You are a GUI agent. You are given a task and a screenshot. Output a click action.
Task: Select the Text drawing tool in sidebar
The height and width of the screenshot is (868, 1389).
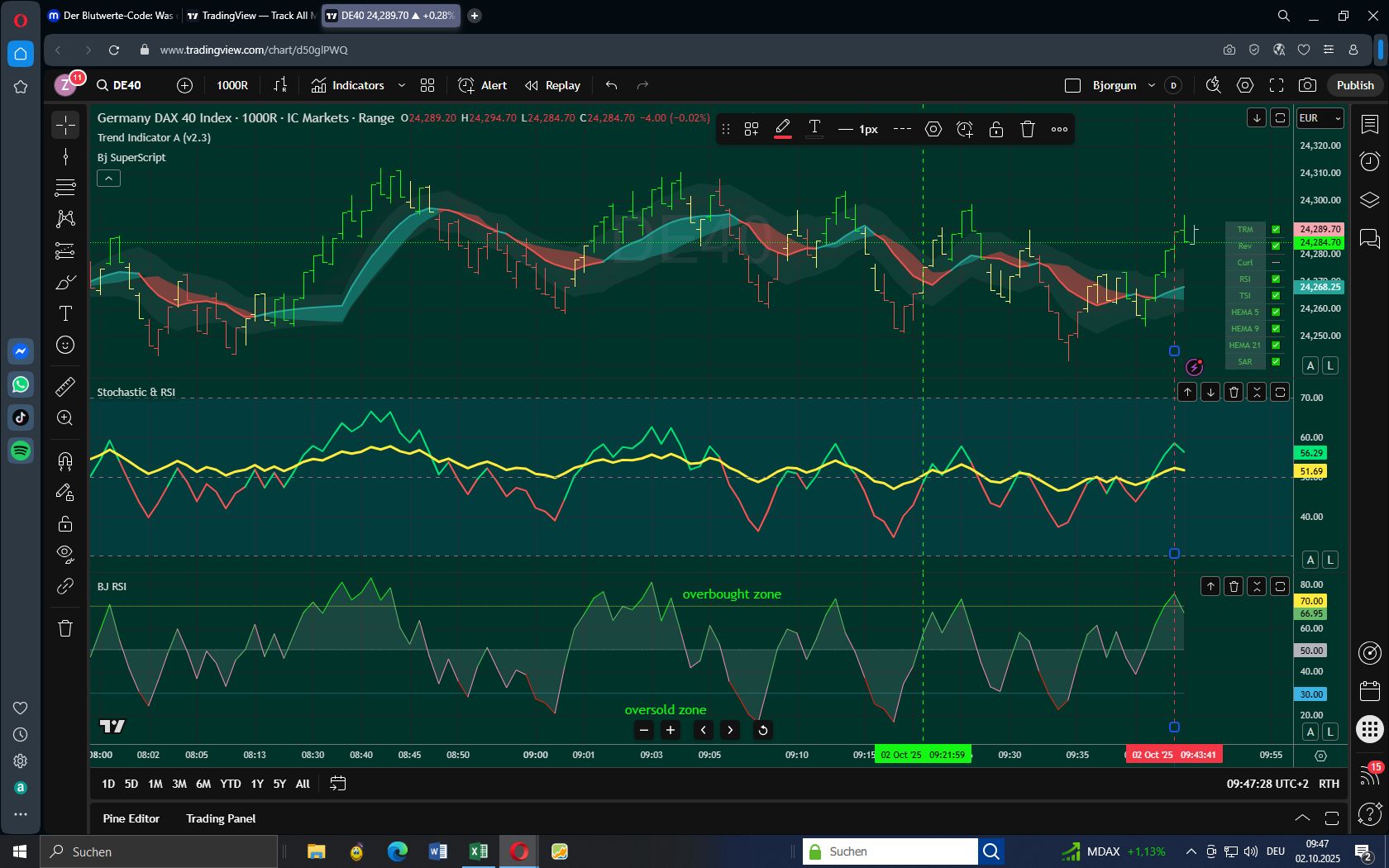(x=65, y=313)
